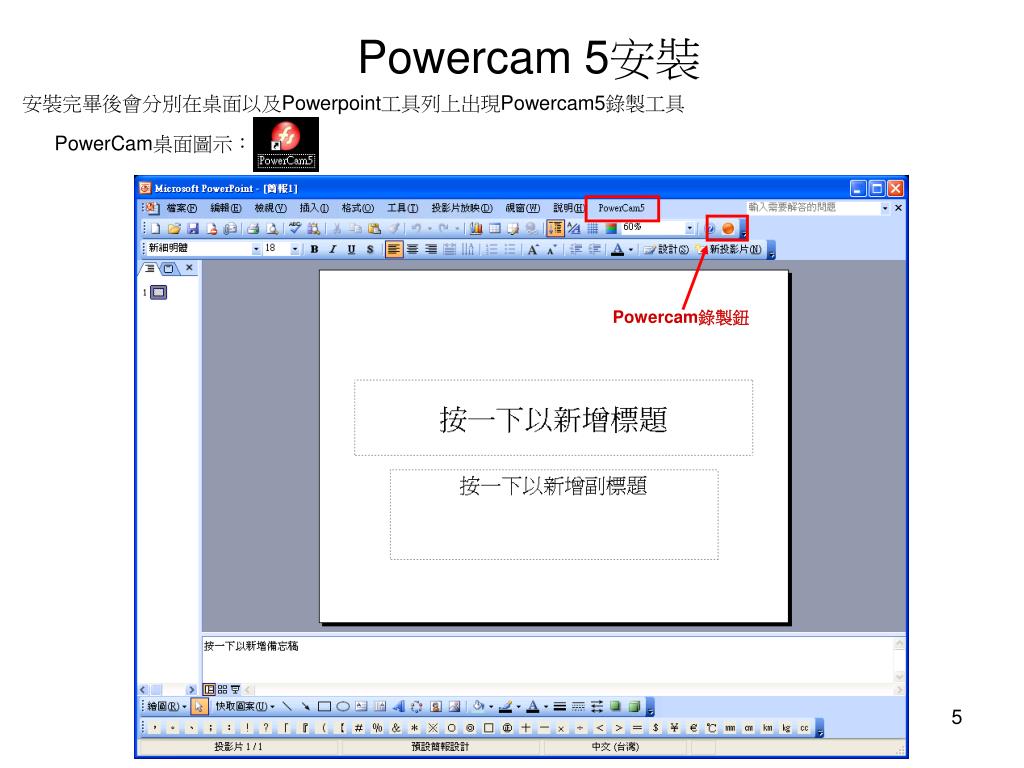Click the Decrease Font Size icon

(x=552, y=249)
